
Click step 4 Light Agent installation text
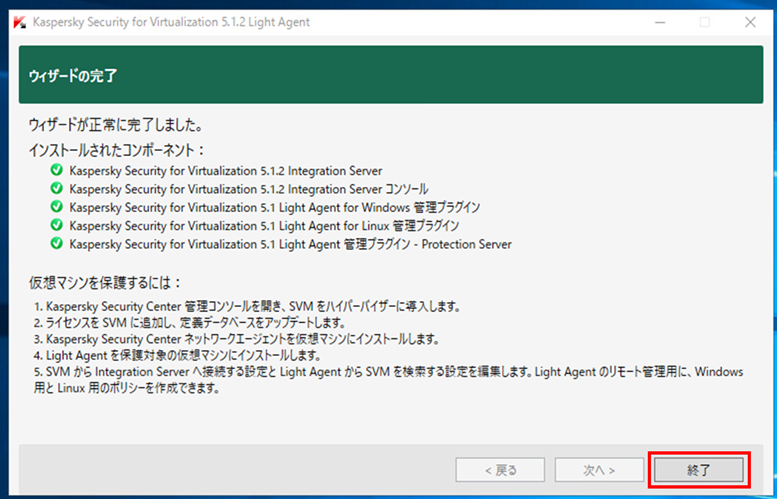click(x=178, y=356)
